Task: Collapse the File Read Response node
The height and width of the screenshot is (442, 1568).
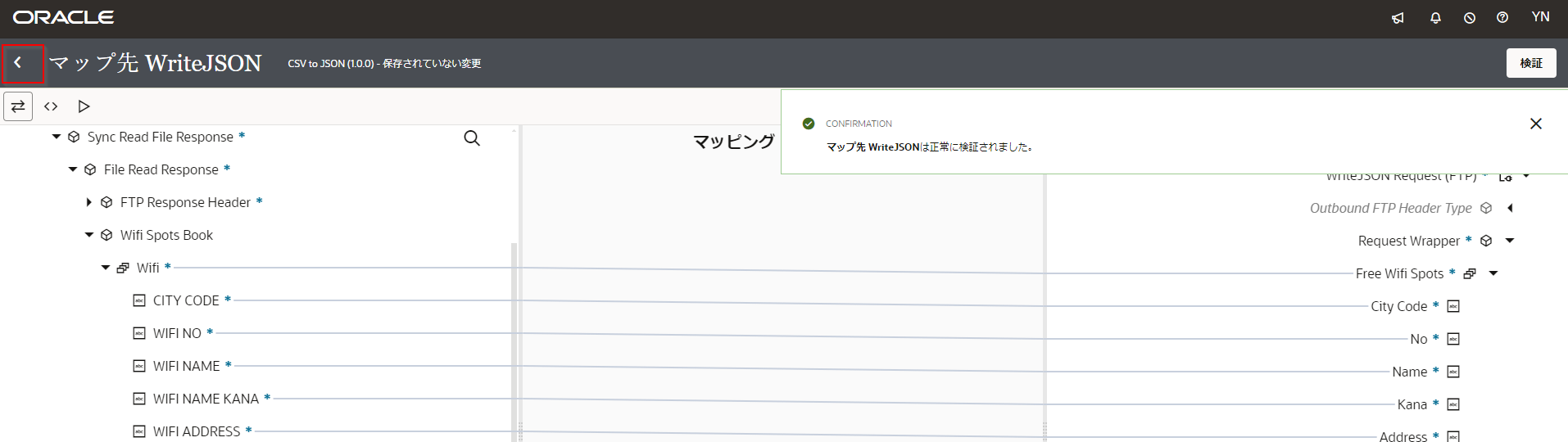Action: click(73, 169)
